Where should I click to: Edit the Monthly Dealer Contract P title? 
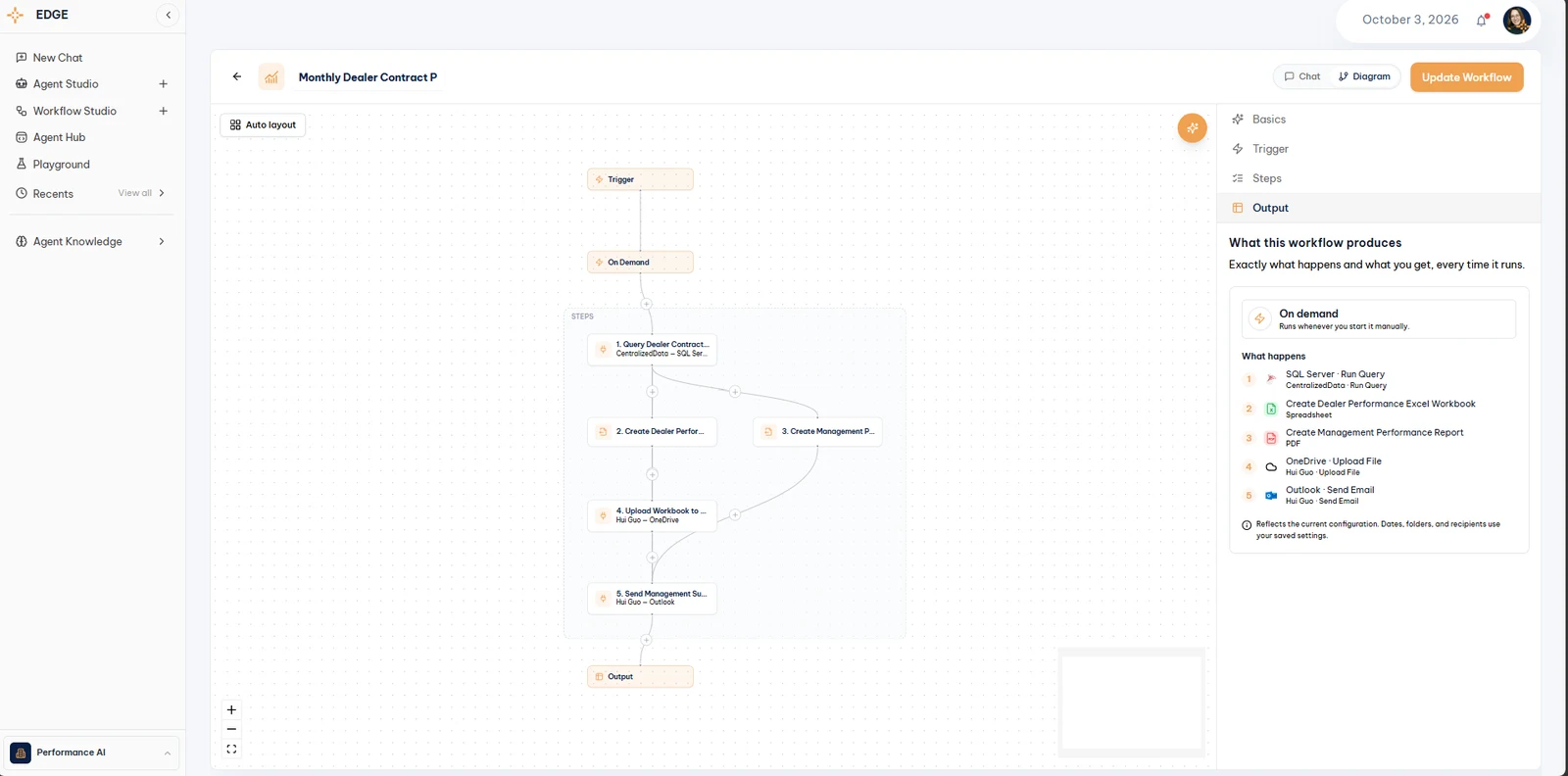point(367,77)
